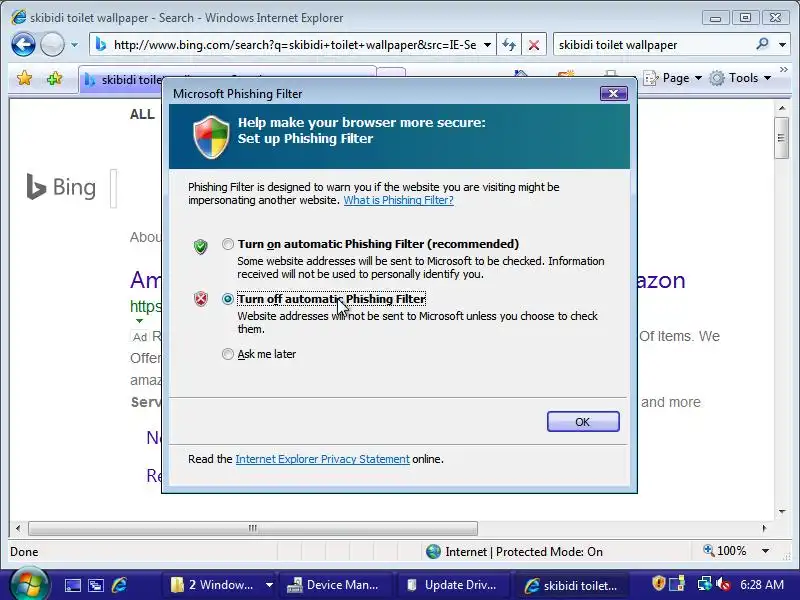The width and height of the screenshot is (800, 600).
Task: Click OK in the Phishing Filter dialog
Action: 583,422
